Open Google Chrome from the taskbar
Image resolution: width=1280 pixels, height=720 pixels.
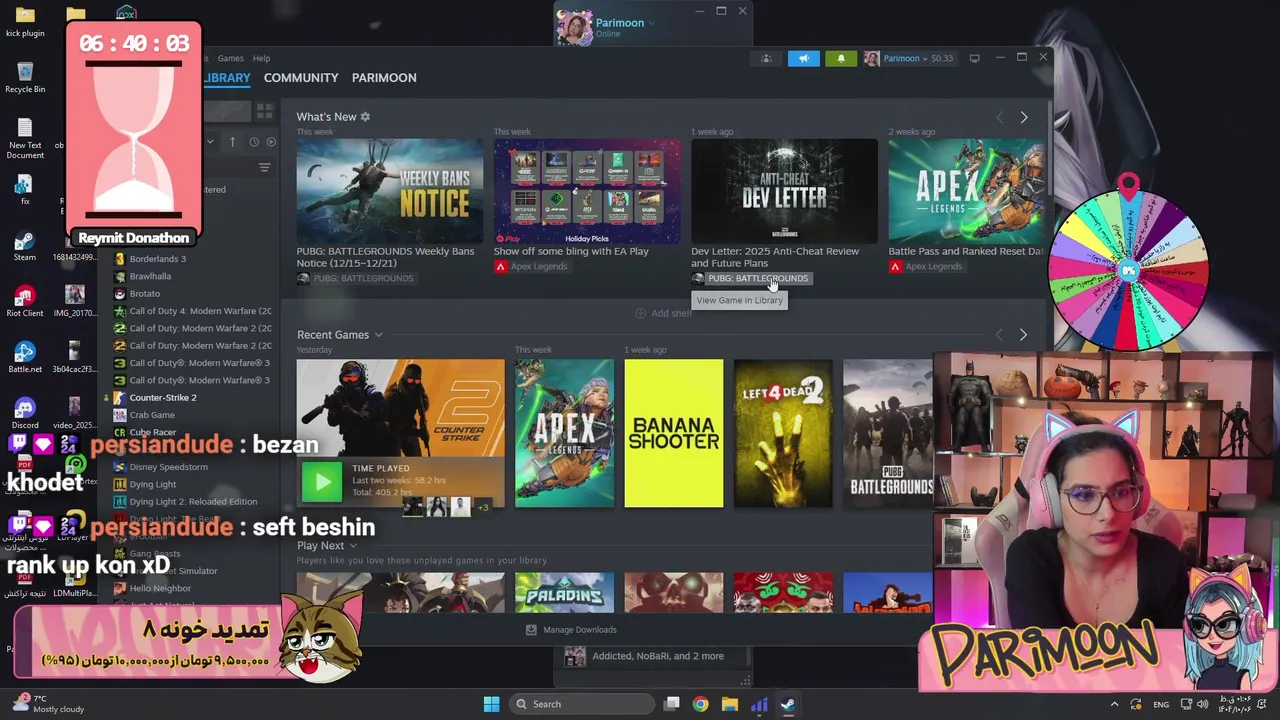point(700,704)
